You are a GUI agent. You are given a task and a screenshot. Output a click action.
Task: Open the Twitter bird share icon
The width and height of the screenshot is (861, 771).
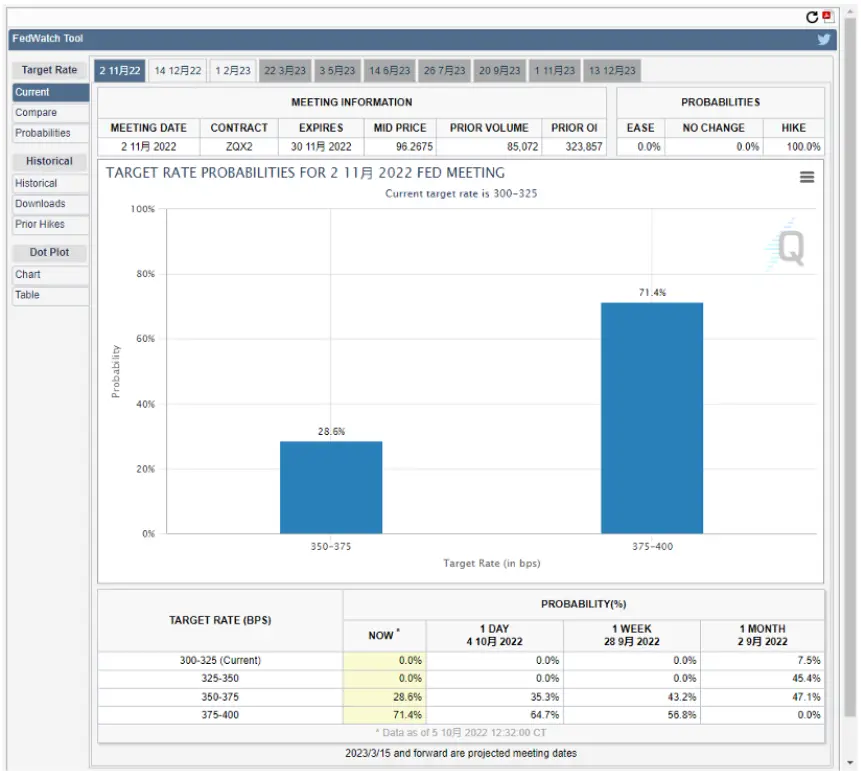coord(824,39)
